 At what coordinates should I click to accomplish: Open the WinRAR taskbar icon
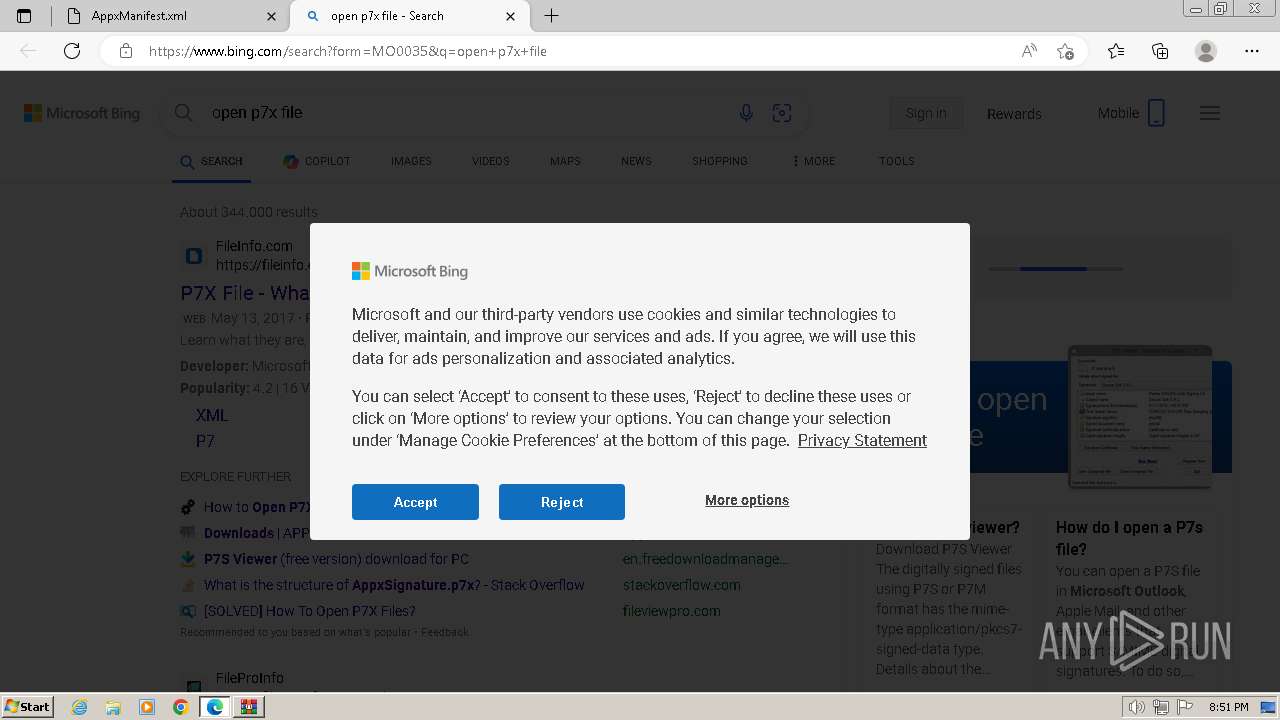point(248,707)
